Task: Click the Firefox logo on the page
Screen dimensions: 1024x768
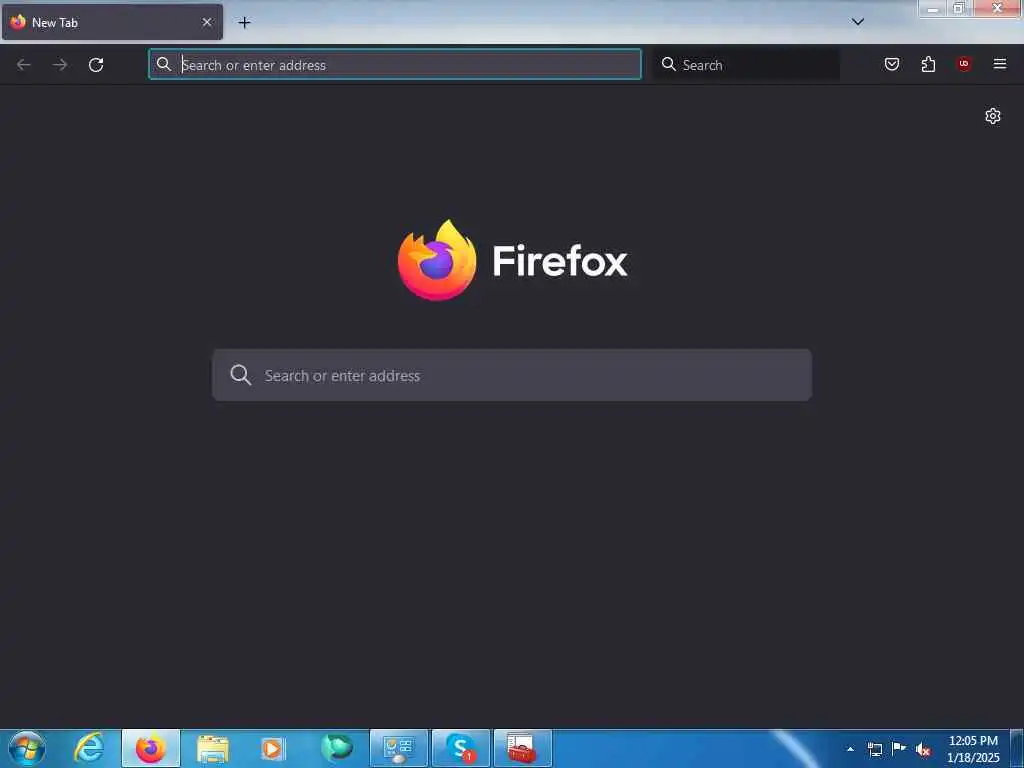Action: point(437,260)
